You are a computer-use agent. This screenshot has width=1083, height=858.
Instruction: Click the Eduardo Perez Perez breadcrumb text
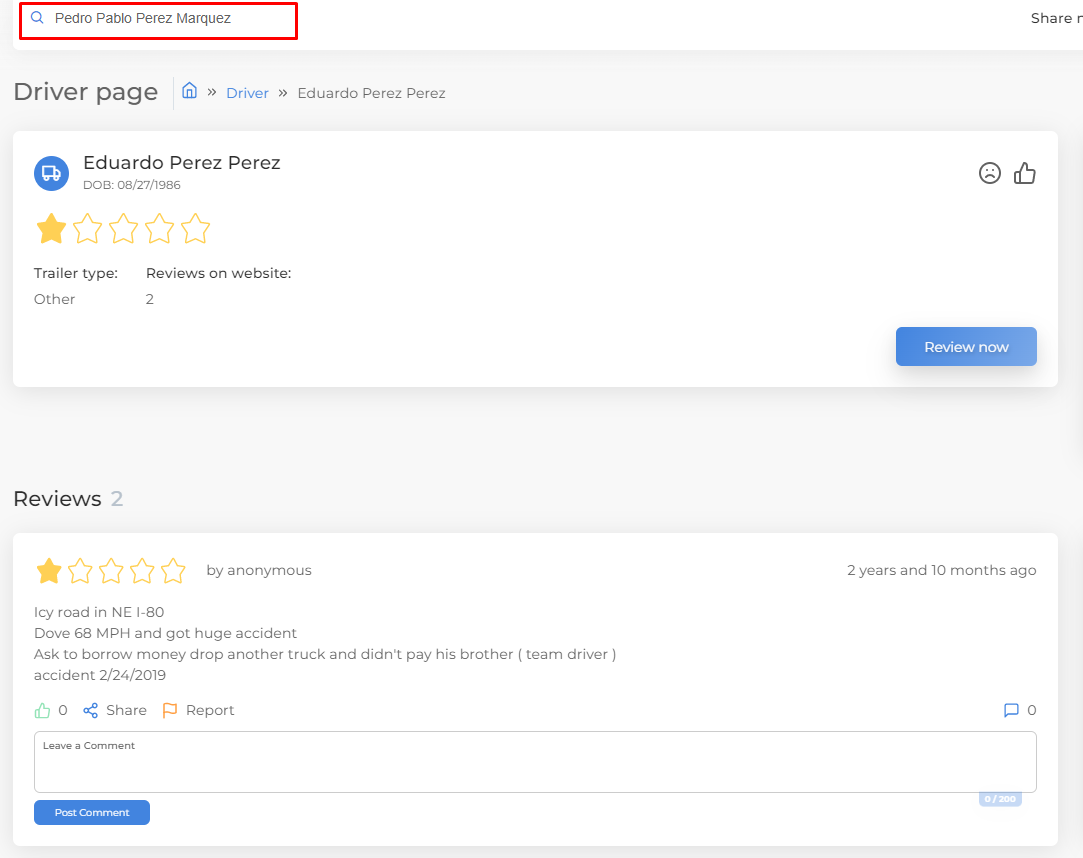pos(371,93)
